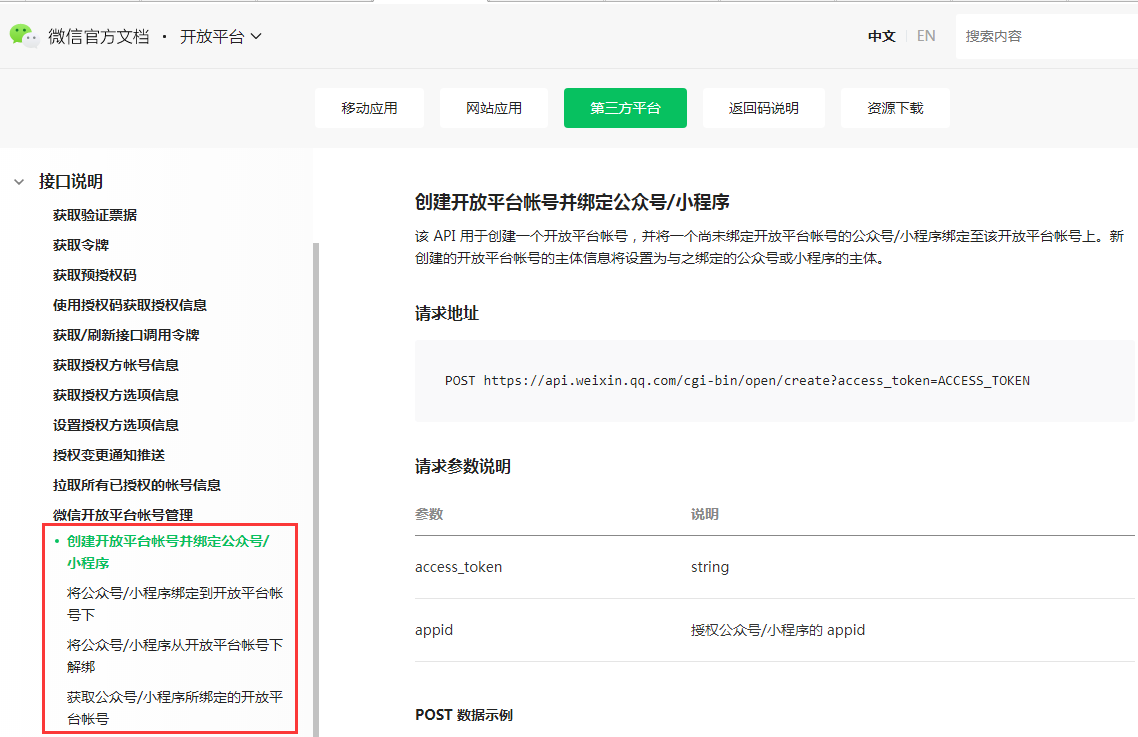1138x737 pixels.
Task: Click the WeChat logo icon
Action: pyautogui.click(x=24, y=36)
